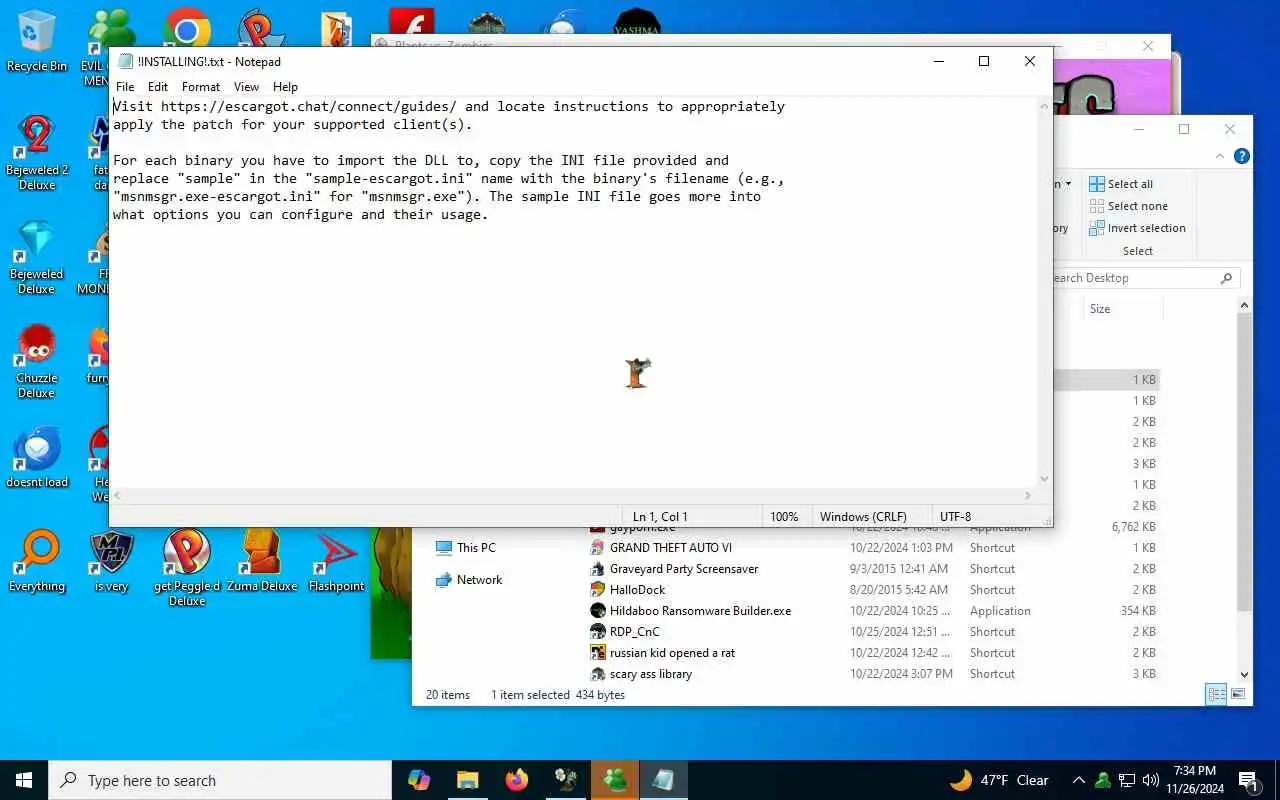Launch Firefox from the taskbar
Screen dimensions: 1280x800
tap(517, 780)
